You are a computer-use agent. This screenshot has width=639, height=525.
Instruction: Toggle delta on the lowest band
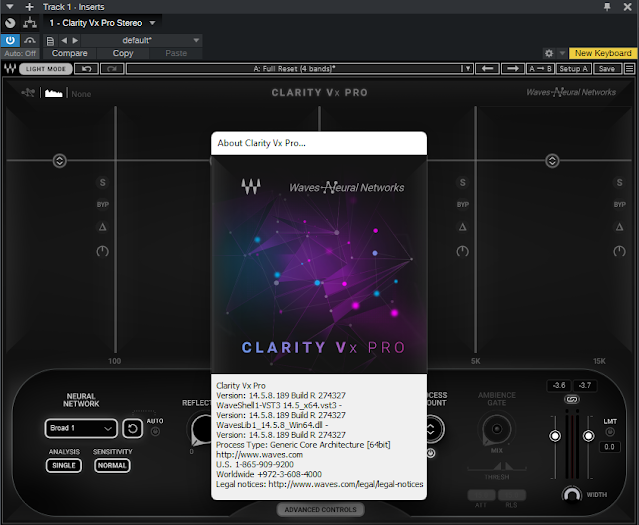tap(103, 227)
